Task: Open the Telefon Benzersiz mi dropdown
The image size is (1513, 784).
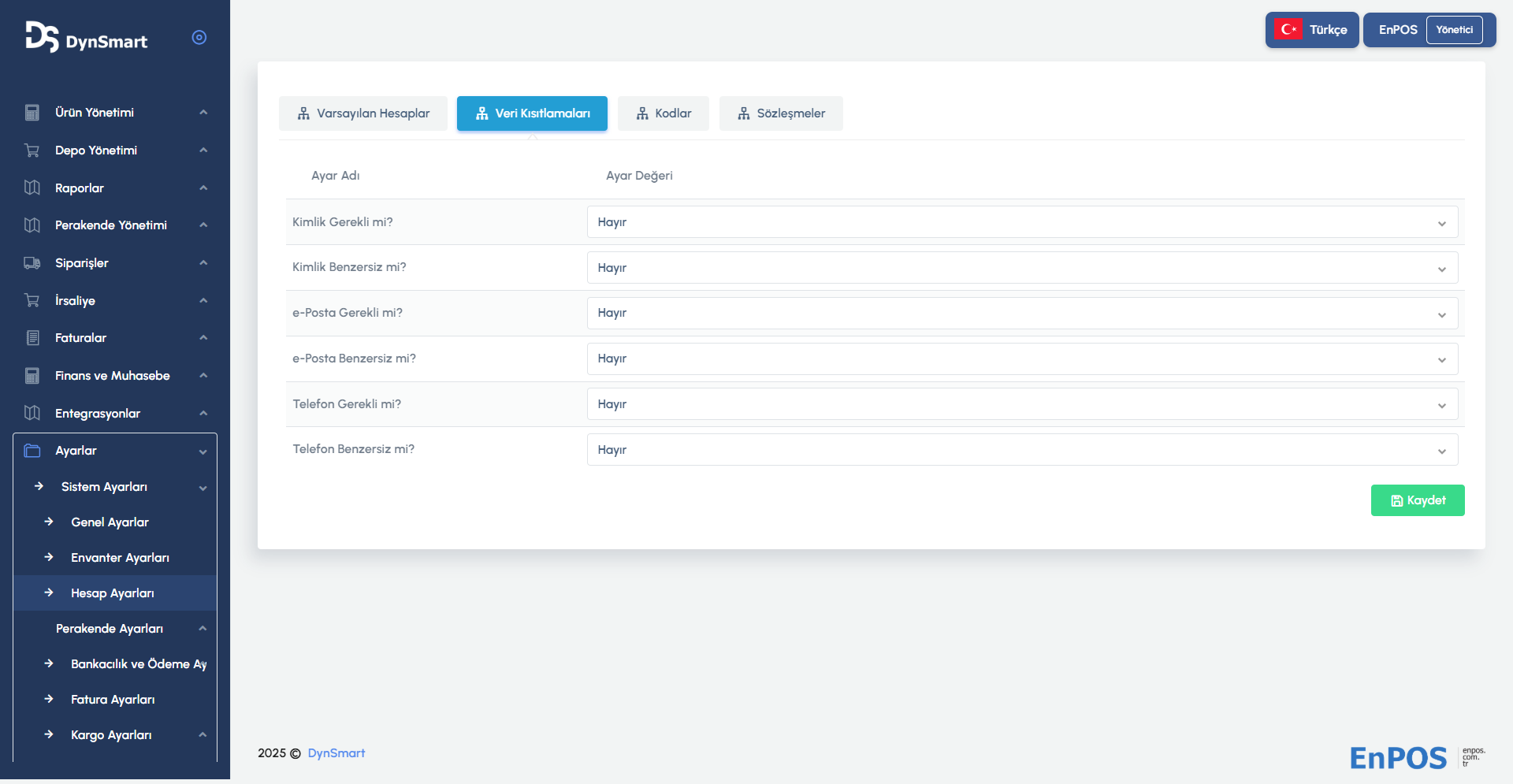Action: [1022, 450]
